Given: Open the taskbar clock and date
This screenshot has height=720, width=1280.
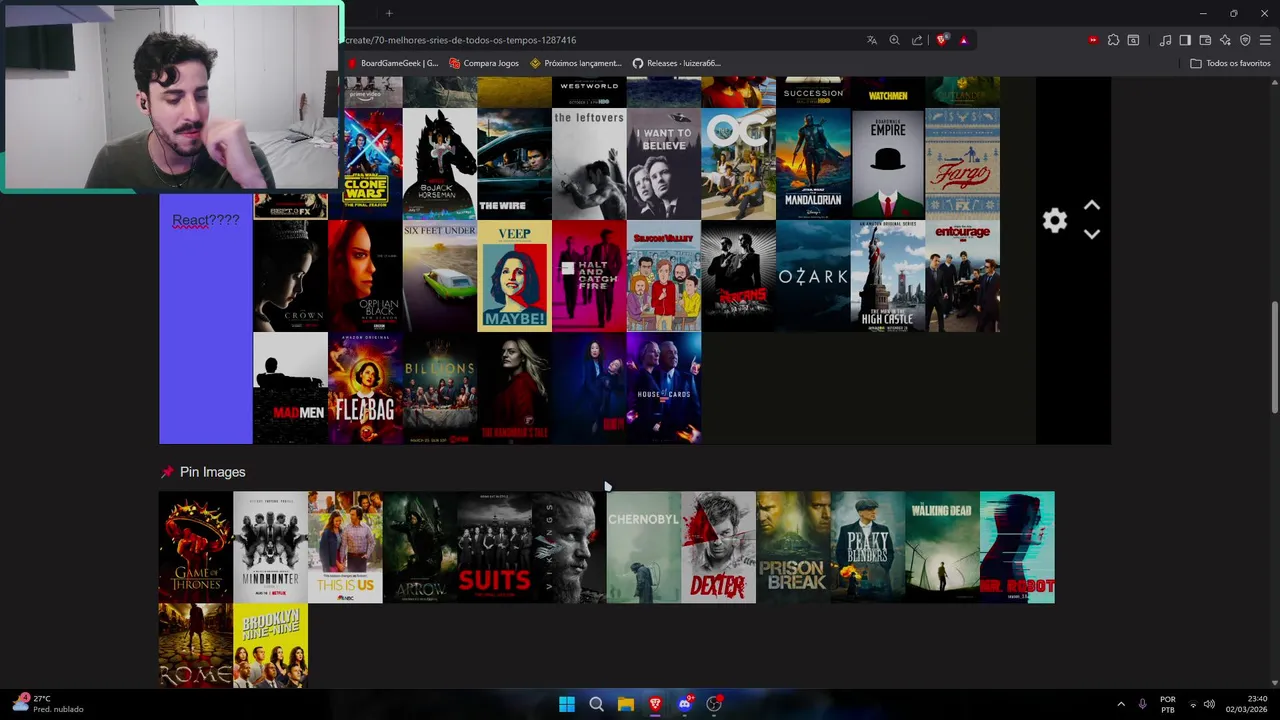Looking at the screenshot, I should tap(1247, 704).
